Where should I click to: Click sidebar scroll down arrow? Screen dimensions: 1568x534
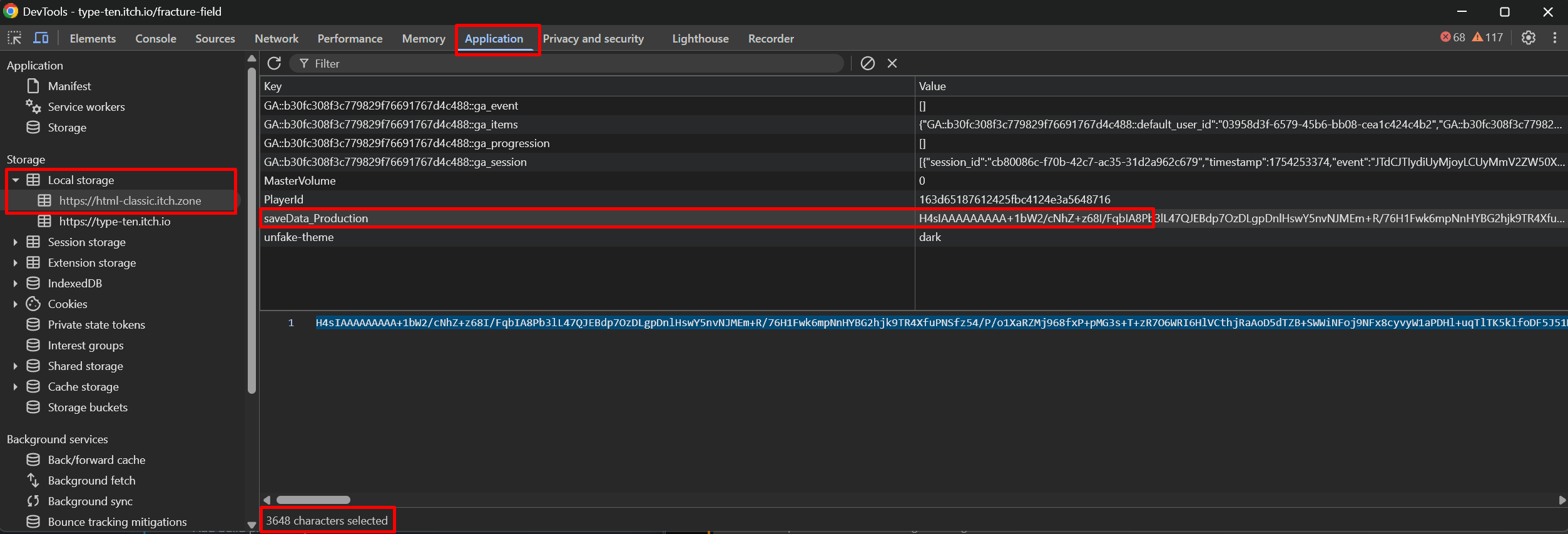252,525
